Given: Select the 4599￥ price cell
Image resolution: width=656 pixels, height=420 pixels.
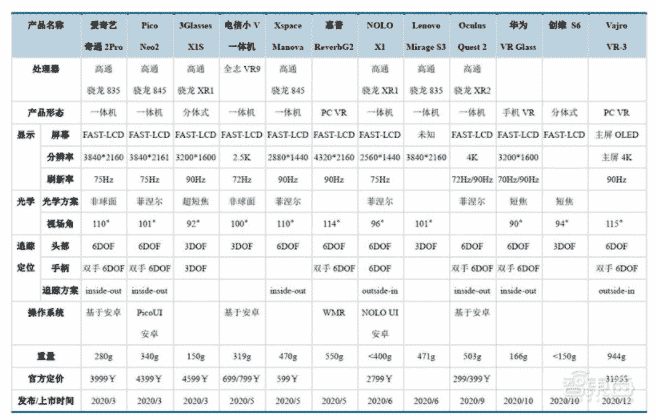Looking at the screenshot, I should click(x=196, y=379).
